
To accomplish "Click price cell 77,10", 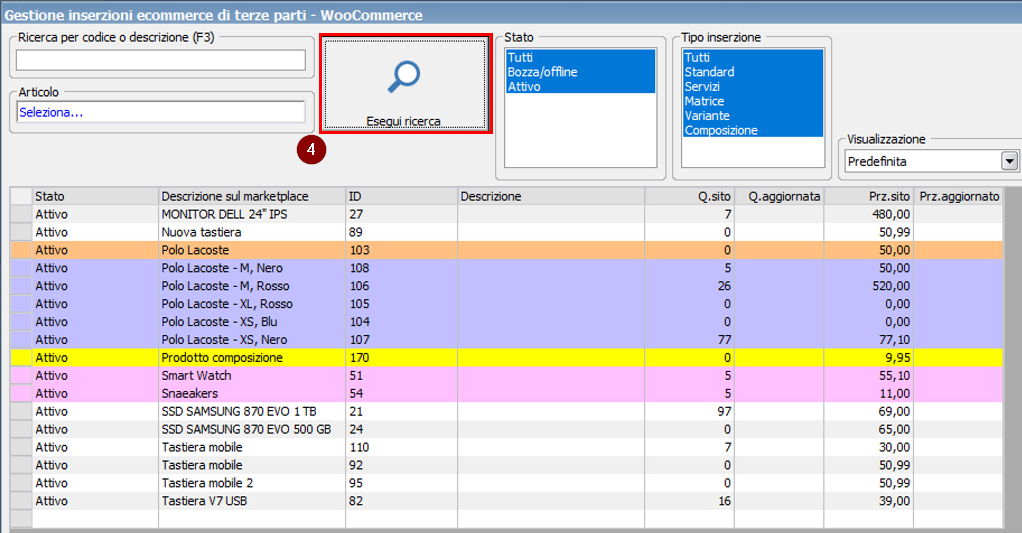I will (868, 339).
